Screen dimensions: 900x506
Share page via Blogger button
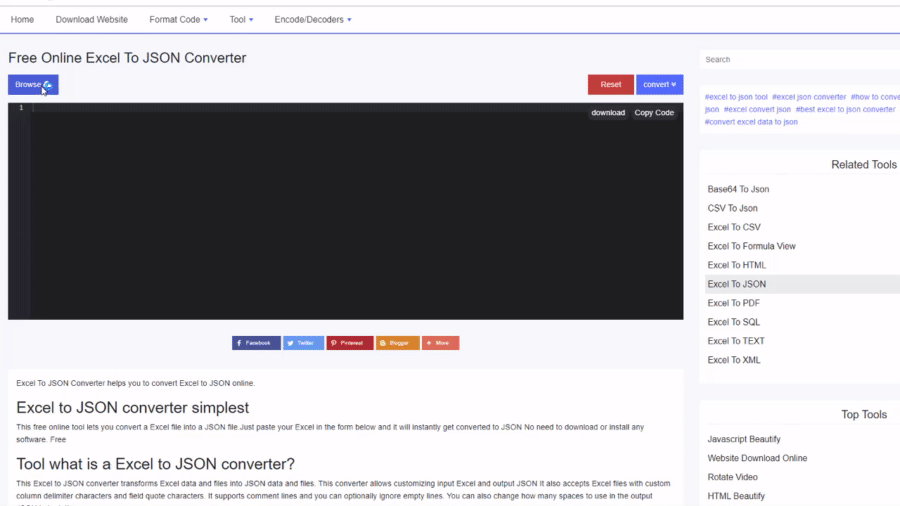[x=397, y=343]
